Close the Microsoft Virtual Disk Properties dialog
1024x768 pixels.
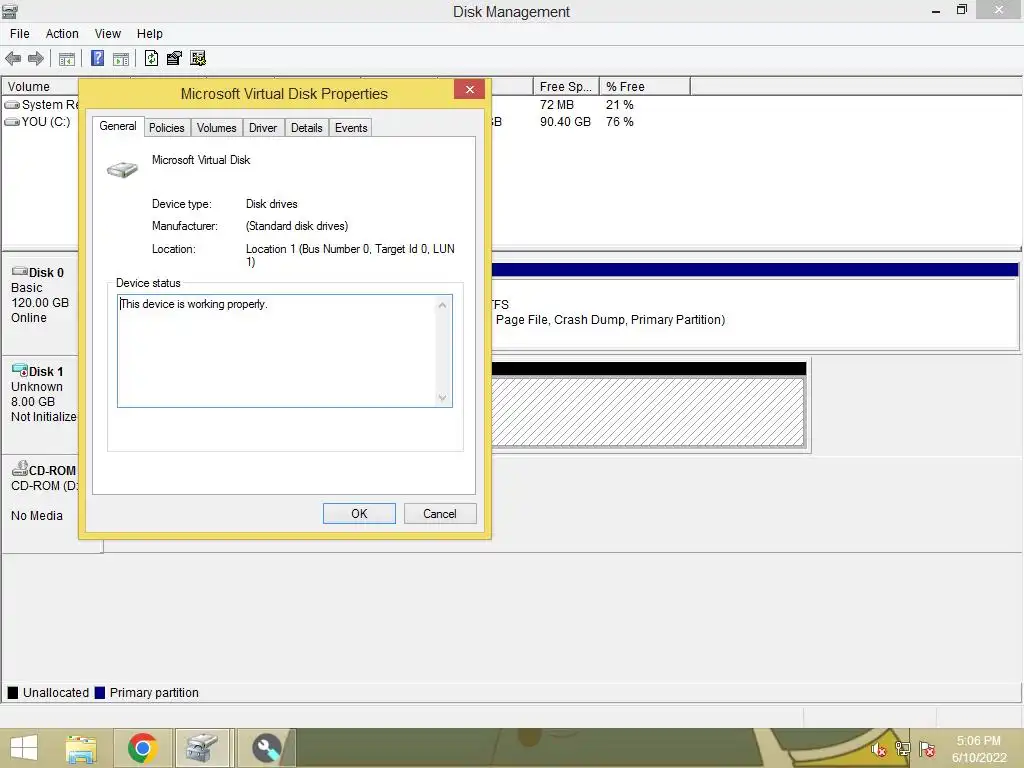point(470,89)
